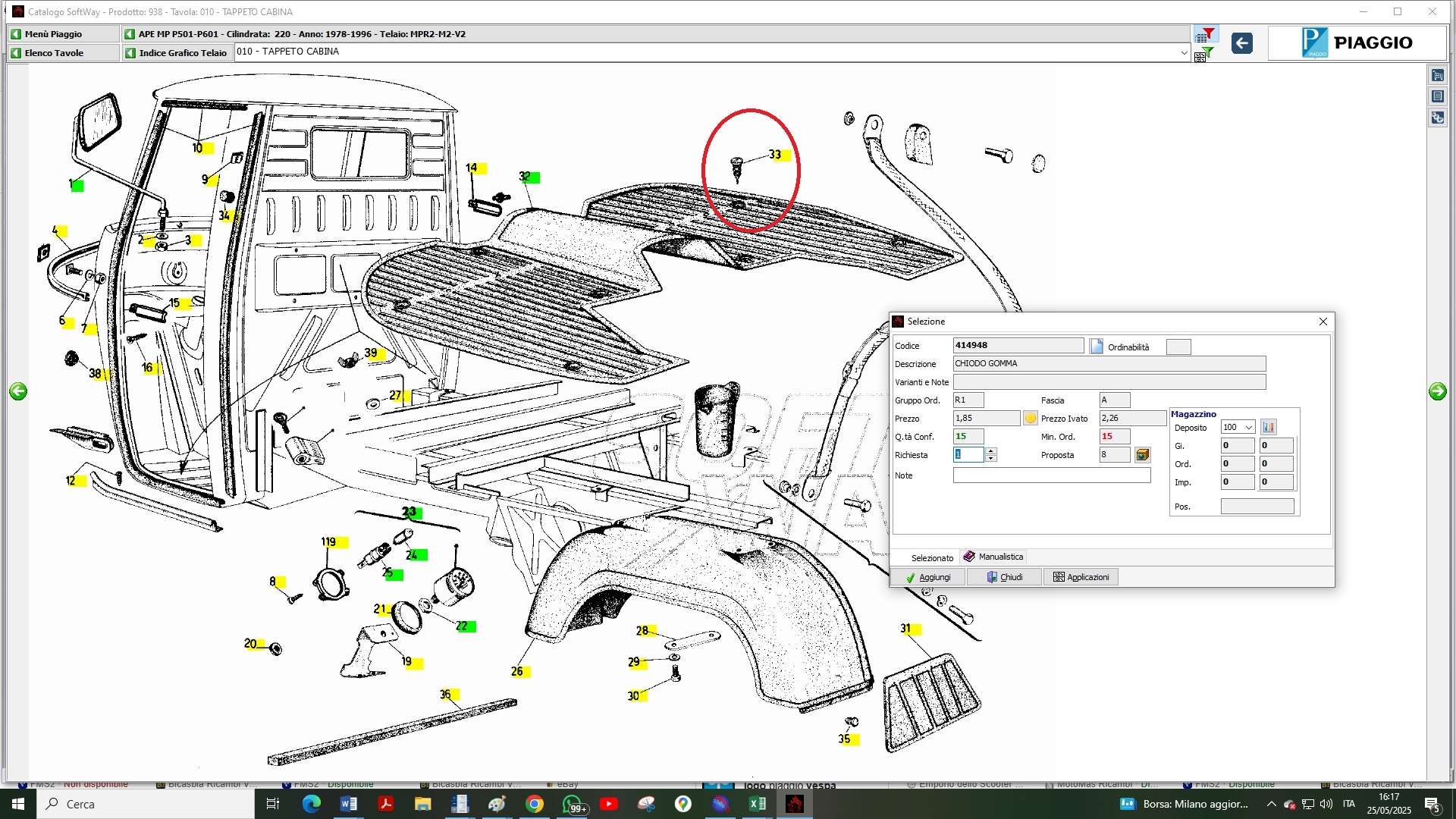Click the document icon next to Codice field

[1097, 347]
